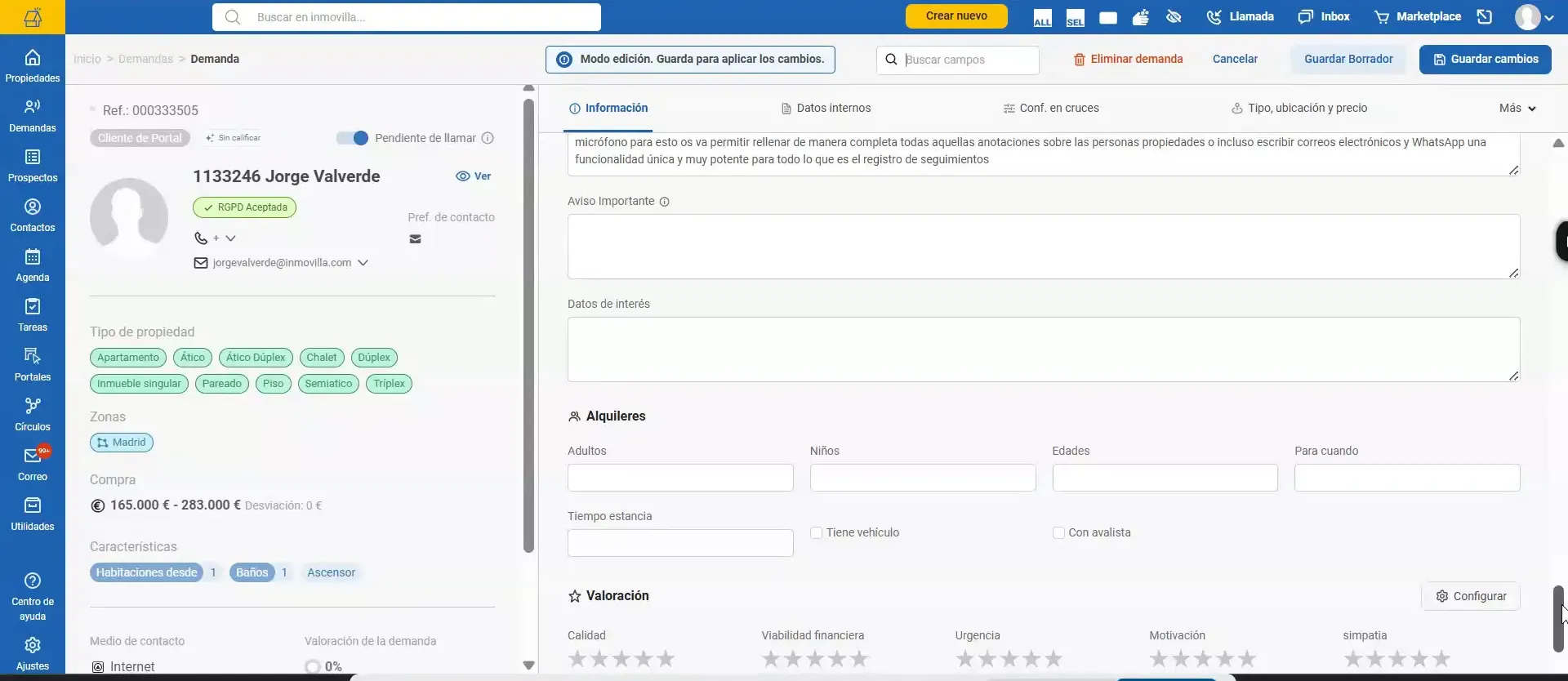The width and height of the screenshot is (1568, 681).
Task: Open user avatar dropdown menu
Action: click(x=1535, y=17)
